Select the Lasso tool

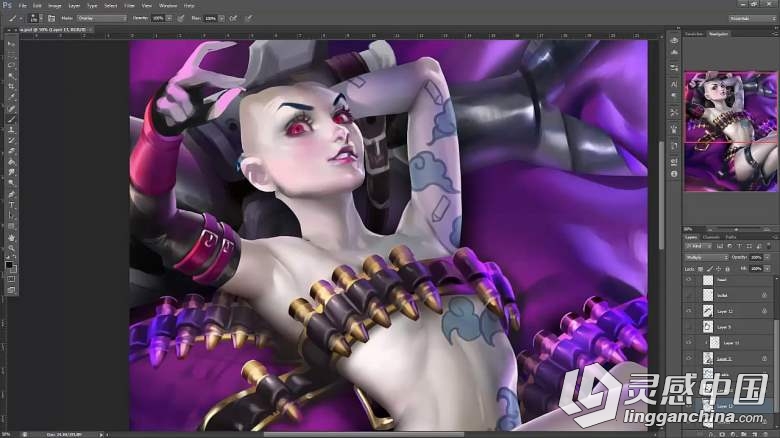point(11,65)
